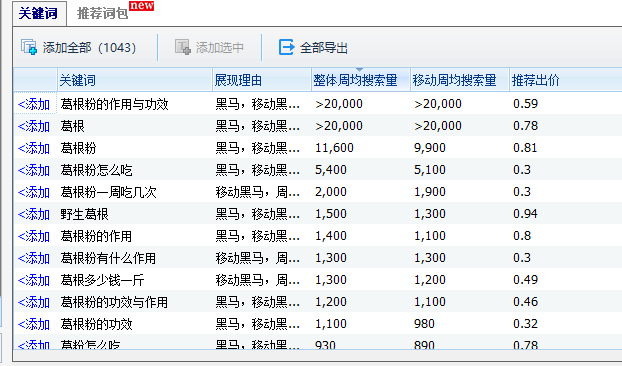Select the 葛根多少钱一斤 keyword cell
The image size is (622, 366).
click(102, 280)
